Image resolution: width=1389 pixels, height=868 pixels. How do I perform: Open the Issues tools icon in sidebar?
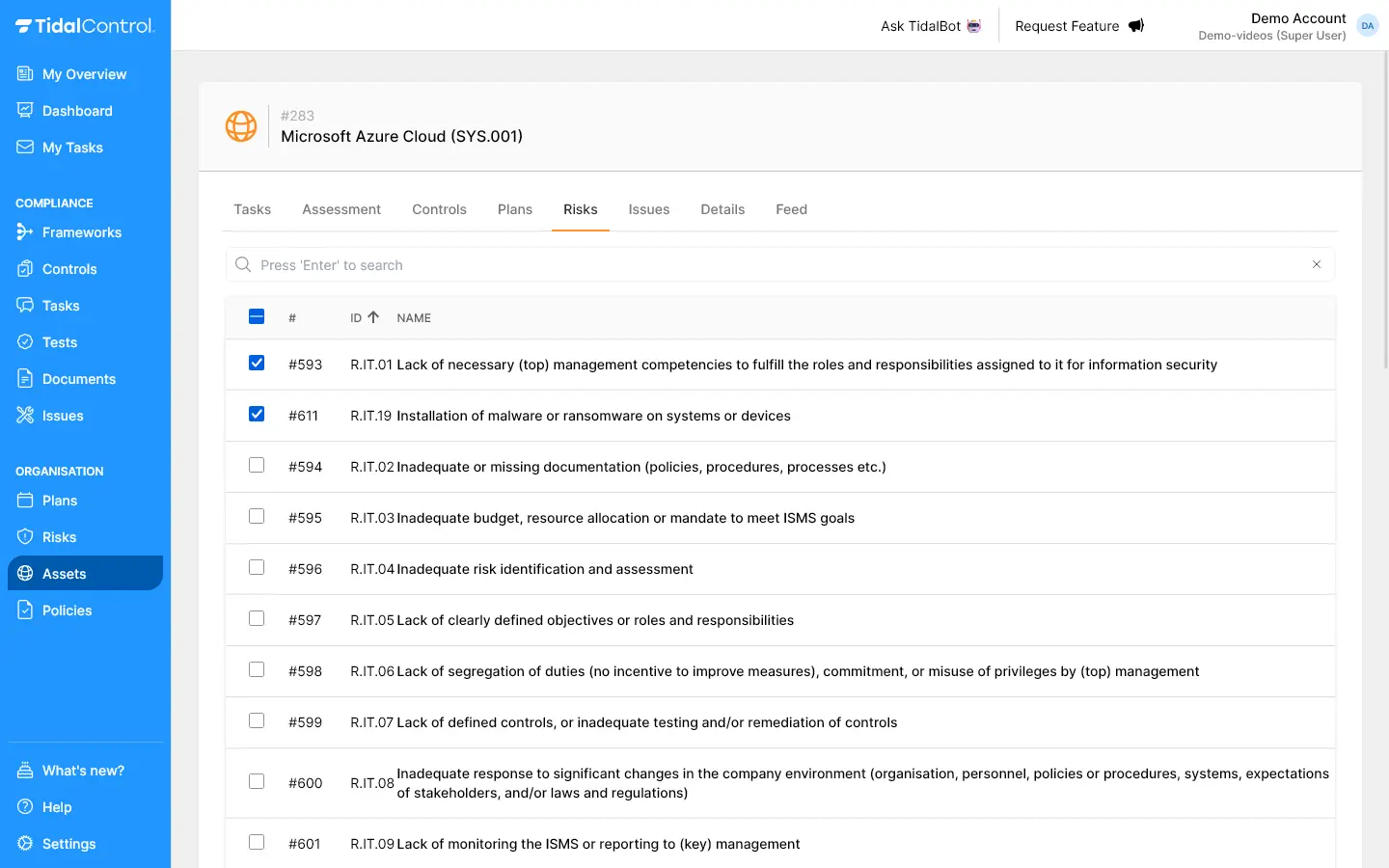[25, 416]
